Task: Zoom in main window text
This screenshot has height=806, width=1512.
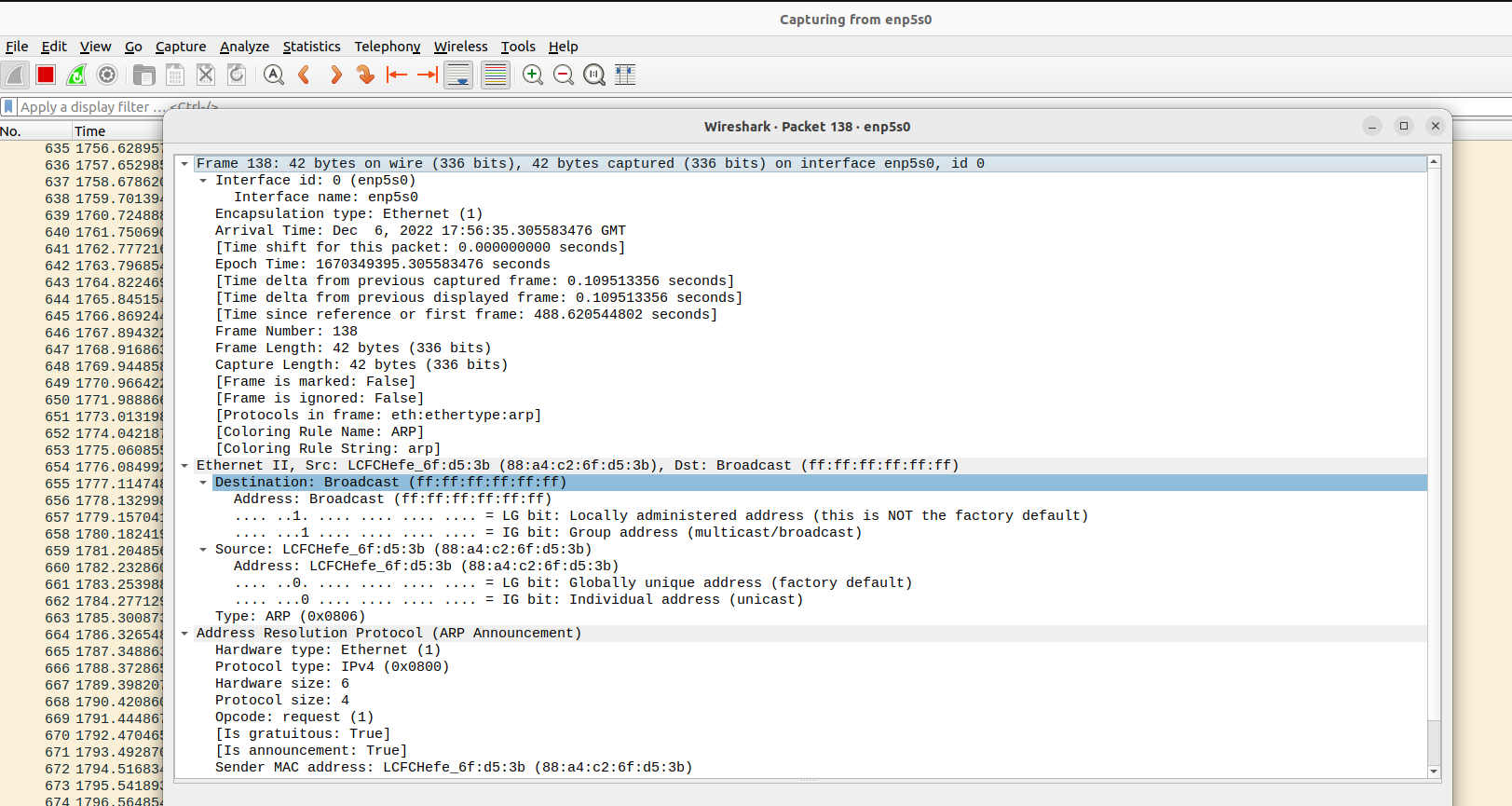Action: [533, 75]
